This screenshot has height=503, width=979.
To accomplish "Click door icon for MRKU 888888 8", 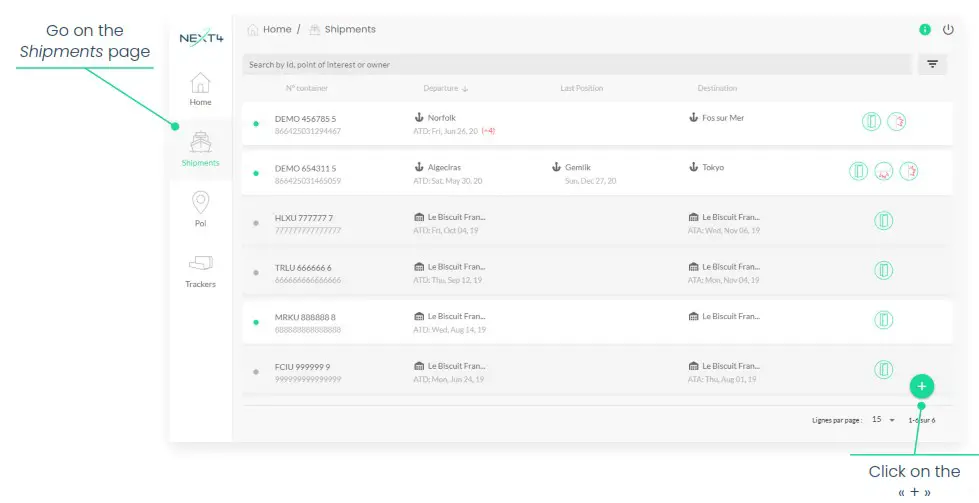I will [883, 320].
